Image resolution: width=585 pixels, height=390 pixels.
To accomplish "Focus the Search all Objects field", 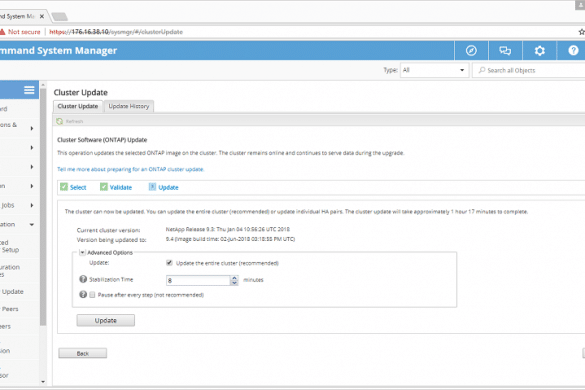I will pos(530,70).
